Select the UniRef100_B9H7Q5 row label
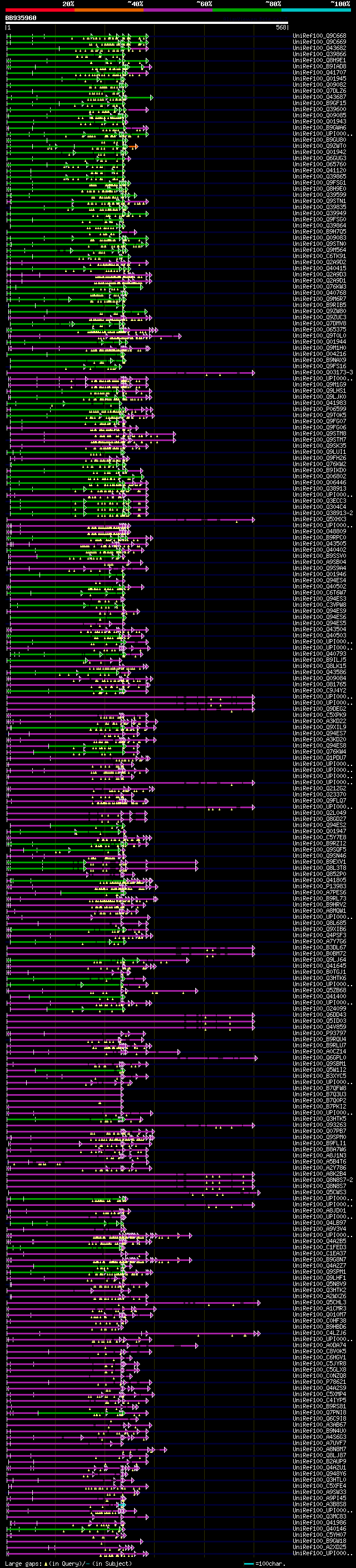The height and width of the screenshot is (1568, 356). (319, 232)
